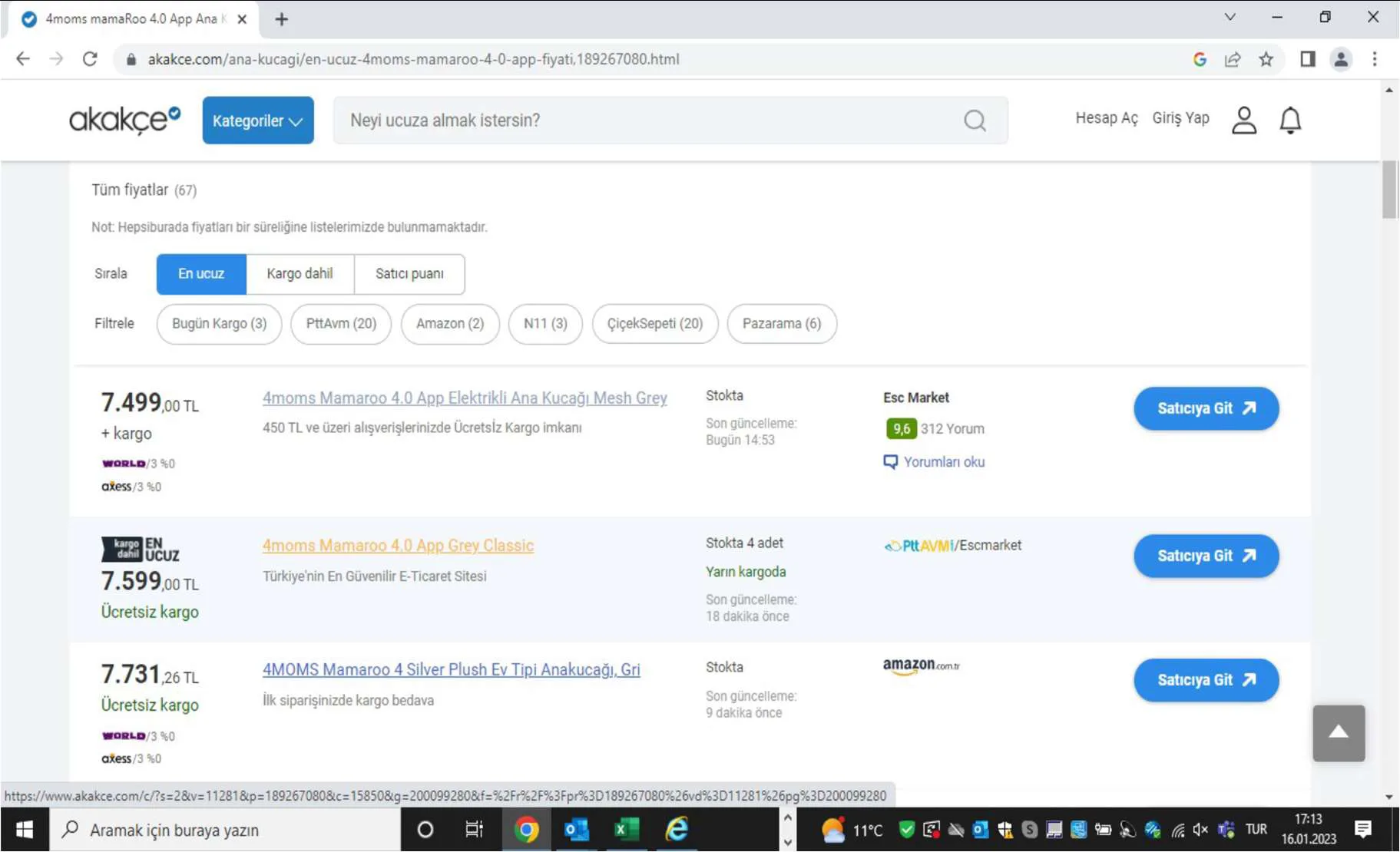Click the 'Esc Market' seller name
The width and height of the screenshot is (1400, 852).
click(x=916, y=398)
